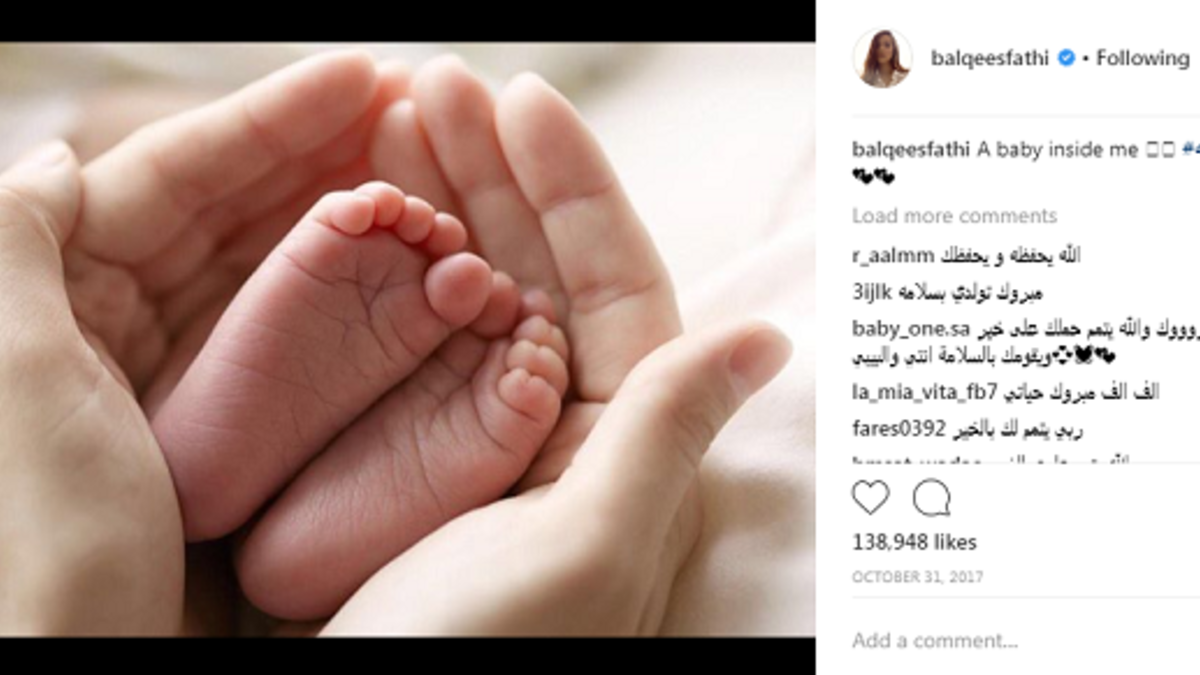The height and width of the screenshot is (675, 1200).
Task: View the 138,948 likes list
Action: pyautogui.click(x=914, y=543)
